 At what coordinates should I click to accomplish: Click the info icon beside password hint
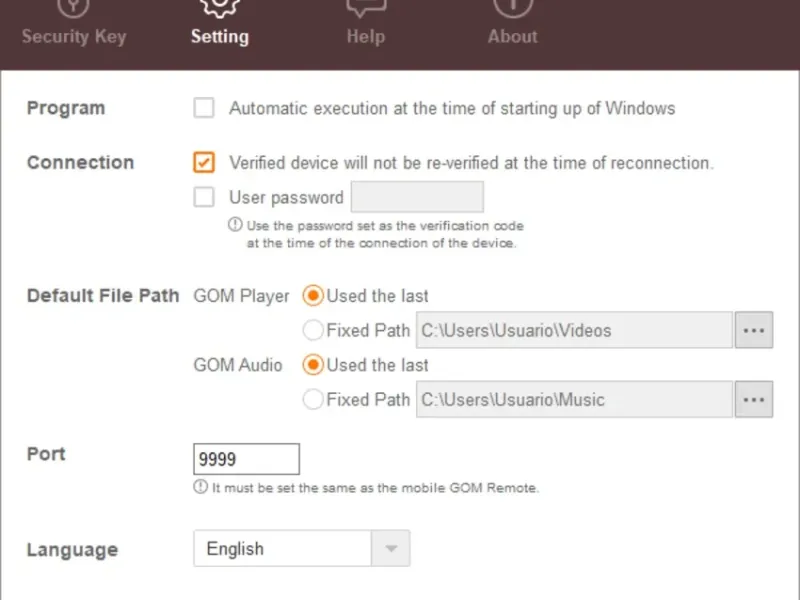(x=236, y=225)
